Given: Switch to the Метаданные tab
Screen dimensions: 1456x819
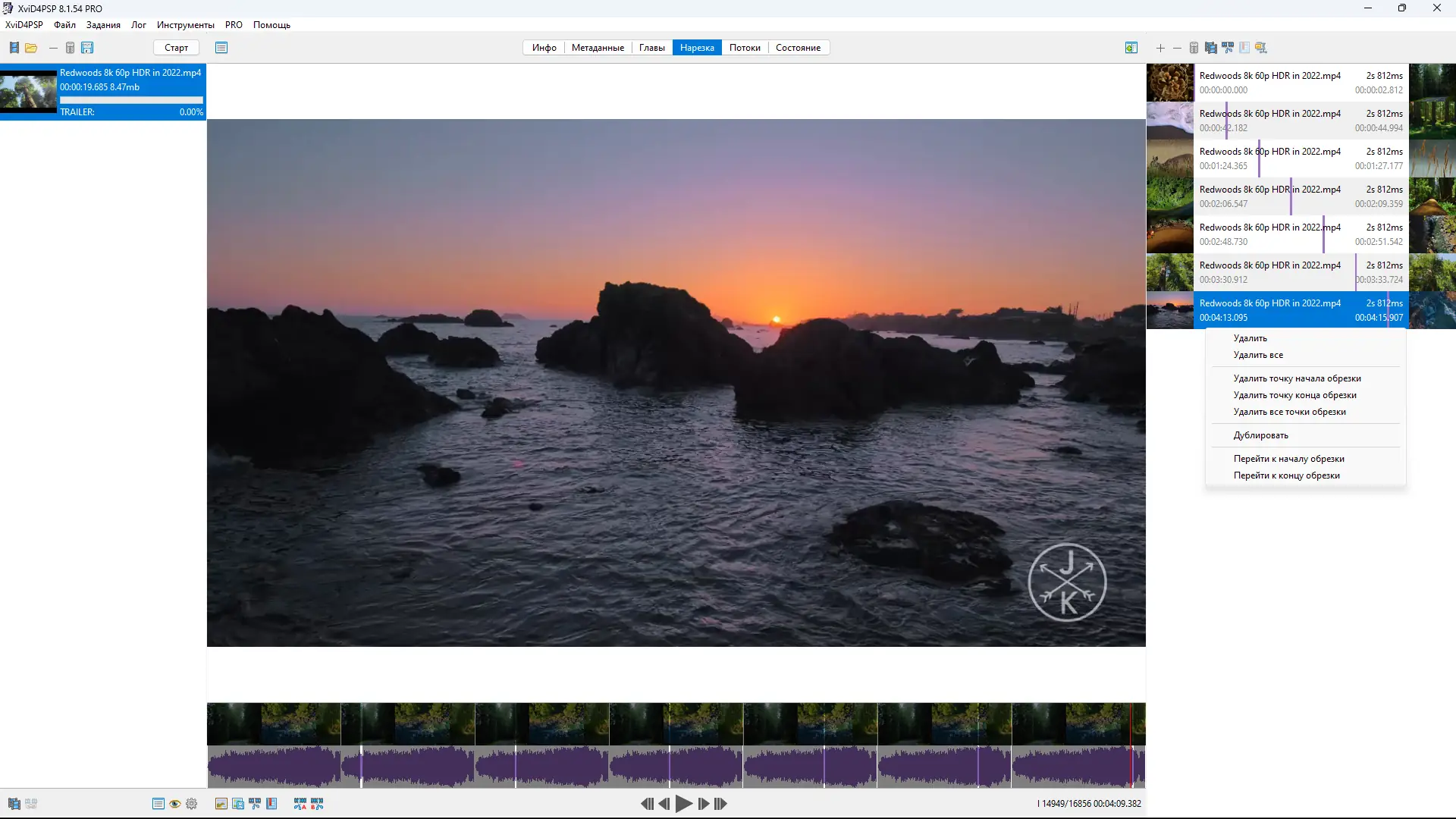Looking at the screenshot, I should click(598, 47).
